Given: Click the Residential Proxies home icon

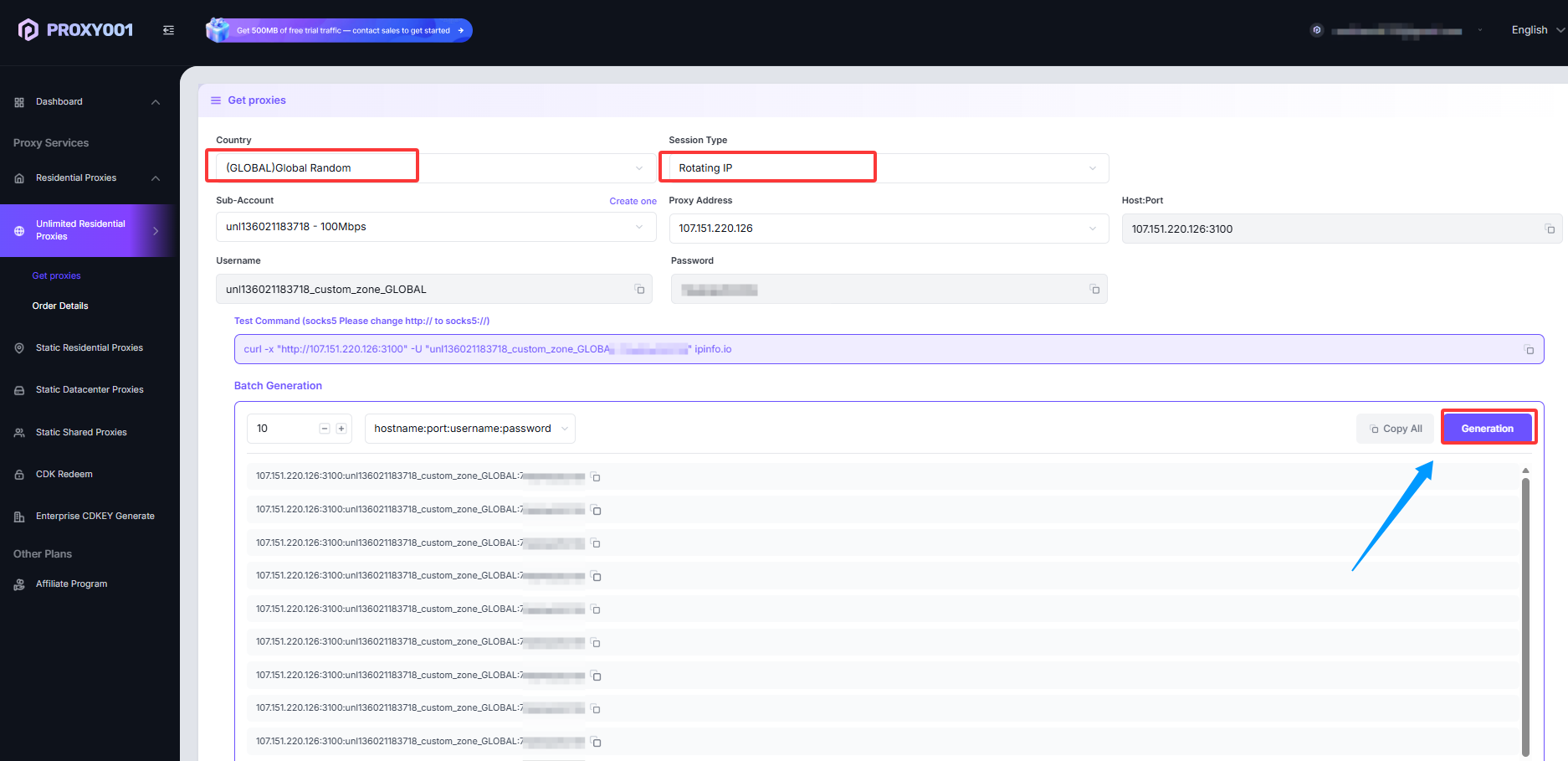Looking at the screenshot, I should point(19,178).
